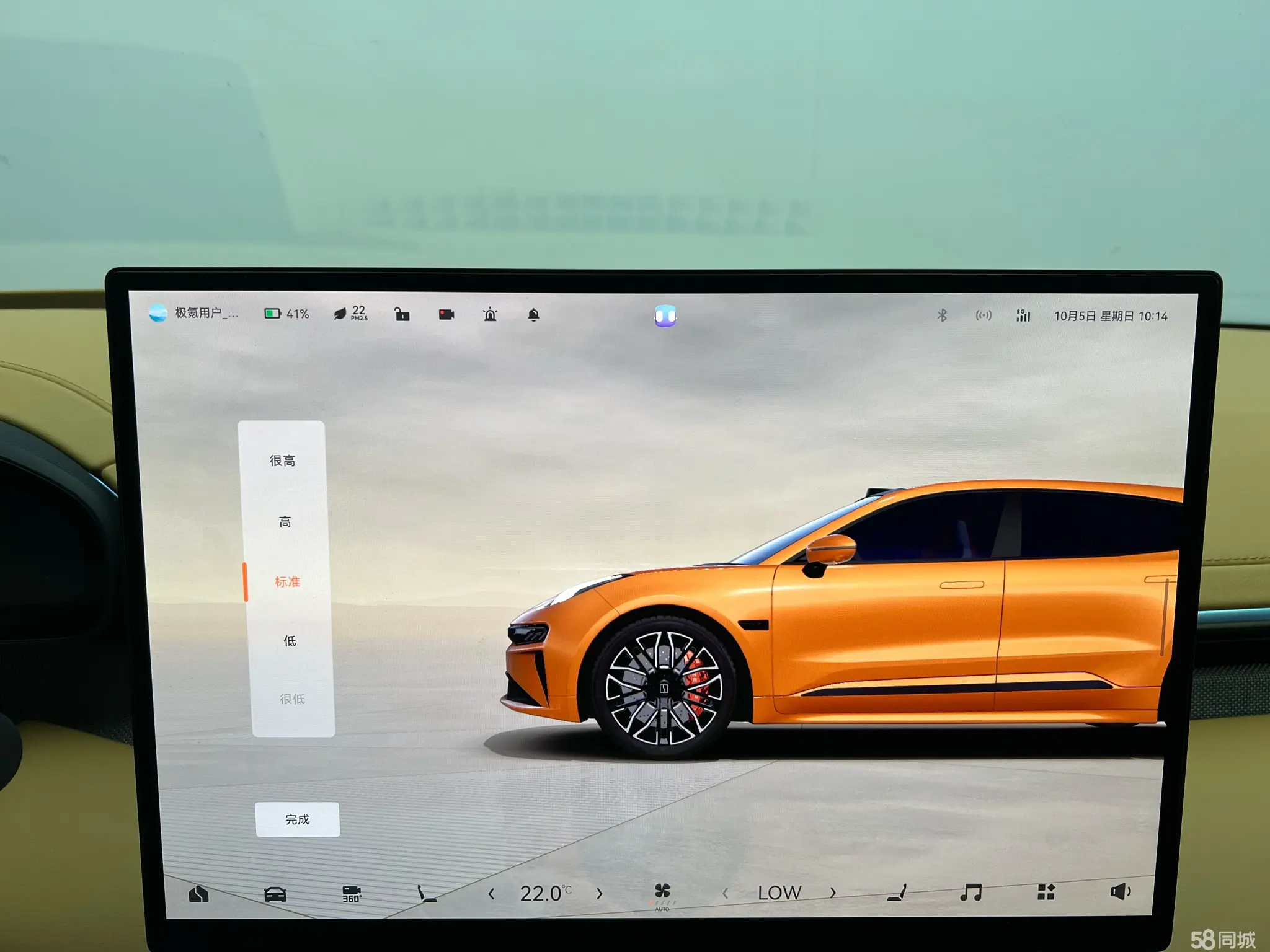Increase passenger temperature from LOW
This screenshot has width=1270, height=952.
click(833, 892)
